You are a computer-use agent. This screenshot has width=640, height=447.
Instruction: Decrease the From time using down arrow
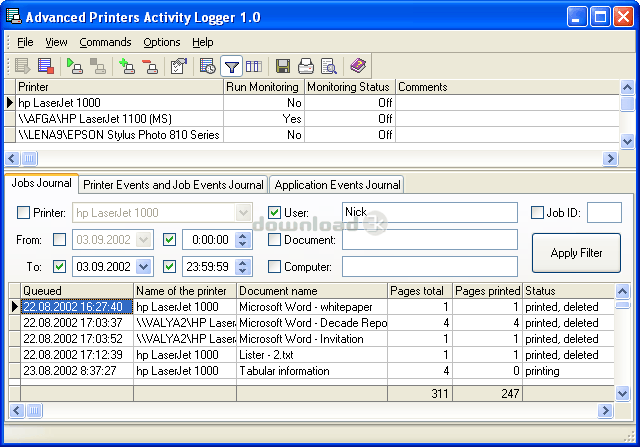243,244
